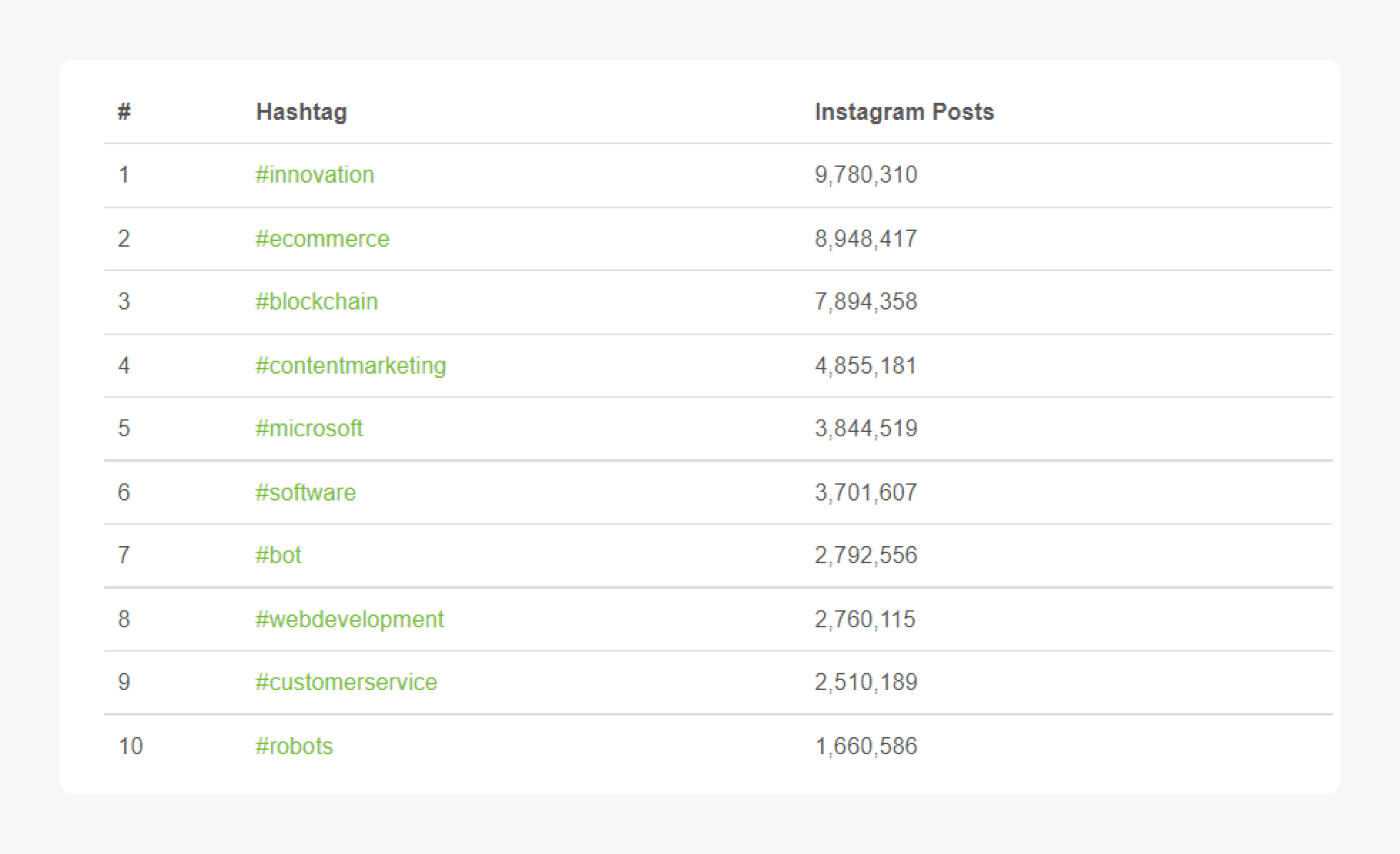Sort table by Instagram Posts column header
The image size is (1400, 854).
904,112
